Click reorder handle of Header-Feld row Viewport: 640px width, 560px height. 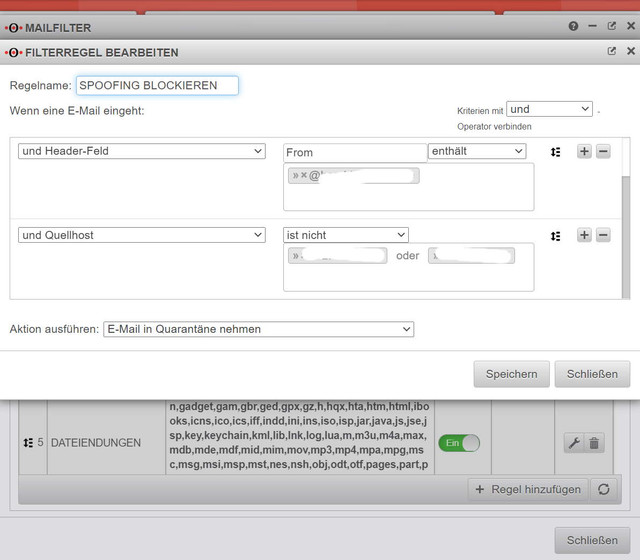(x=555, y=152)
